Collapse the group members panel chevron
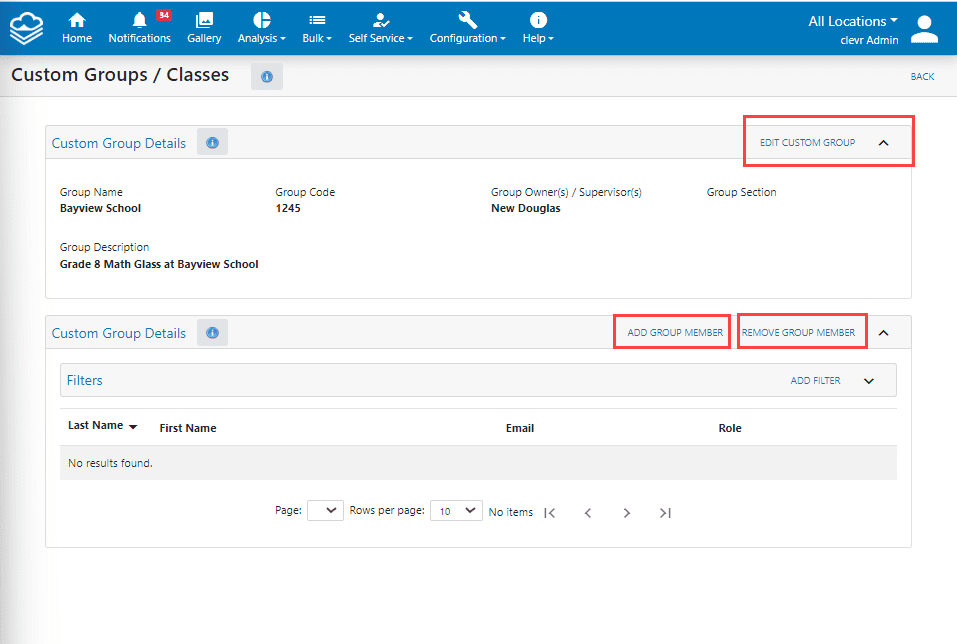Image resolution: width=957 pixels, height=644 pixels. click(x=883, y=333)
